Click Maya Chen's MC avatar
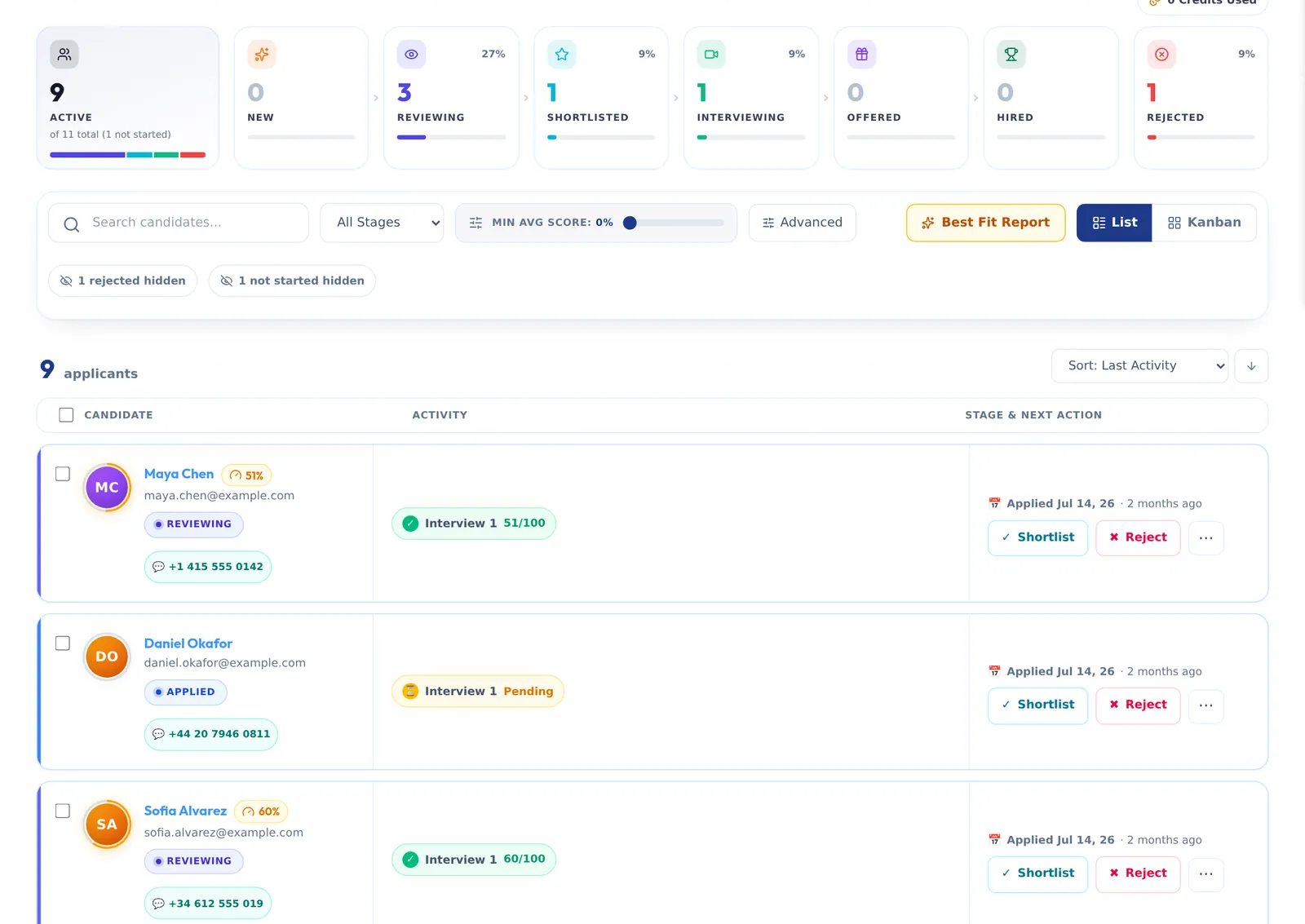Image resolution: width=1305 pixels, height=924 pixels. tap(107, 487)
